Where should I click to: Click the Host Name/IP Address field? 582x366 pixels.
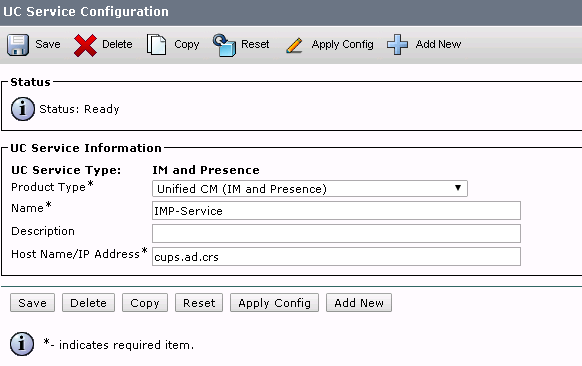(336, 256)
